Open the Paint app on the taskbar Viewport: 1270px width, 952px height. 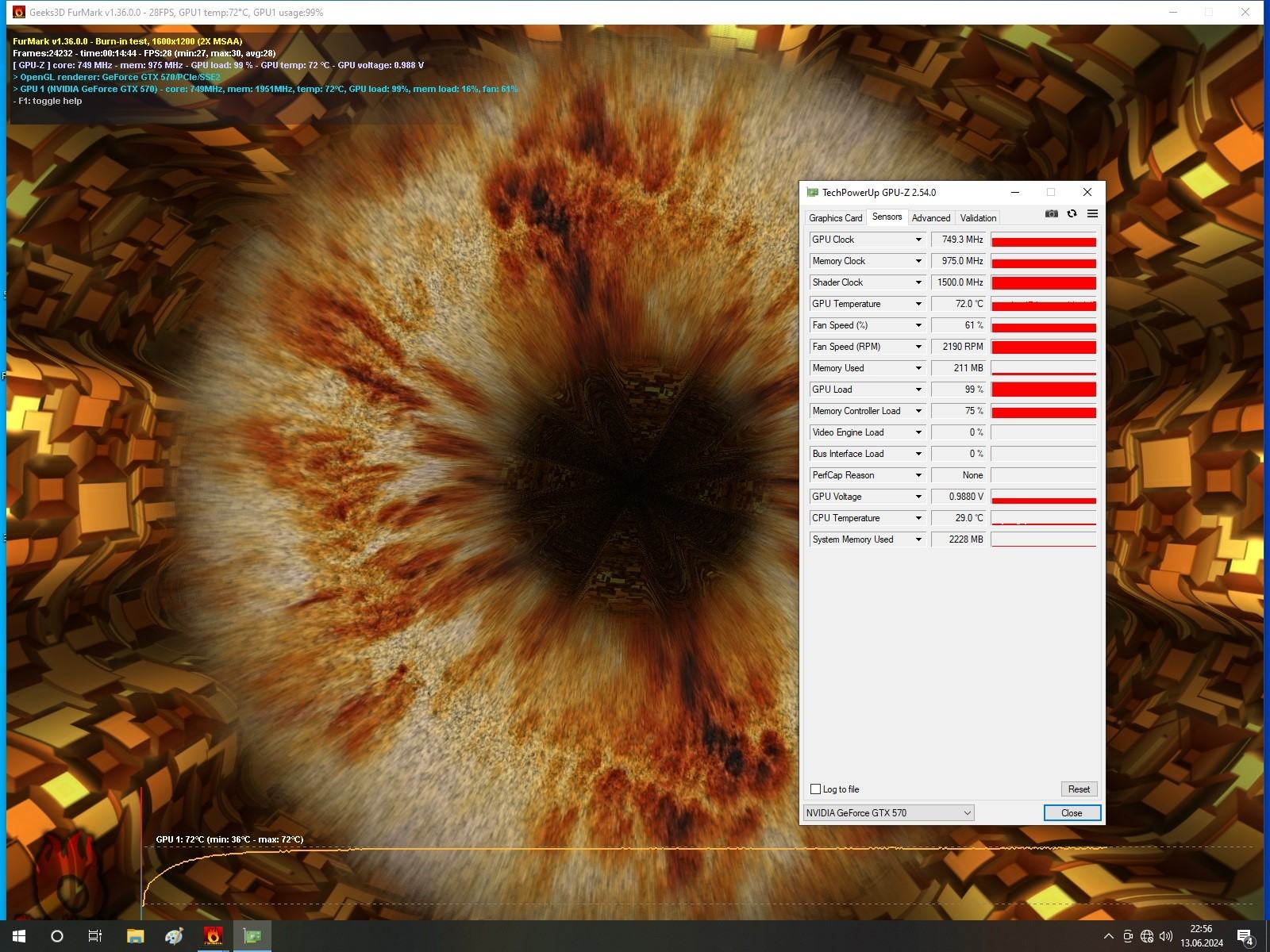click(x=174, y=936)
